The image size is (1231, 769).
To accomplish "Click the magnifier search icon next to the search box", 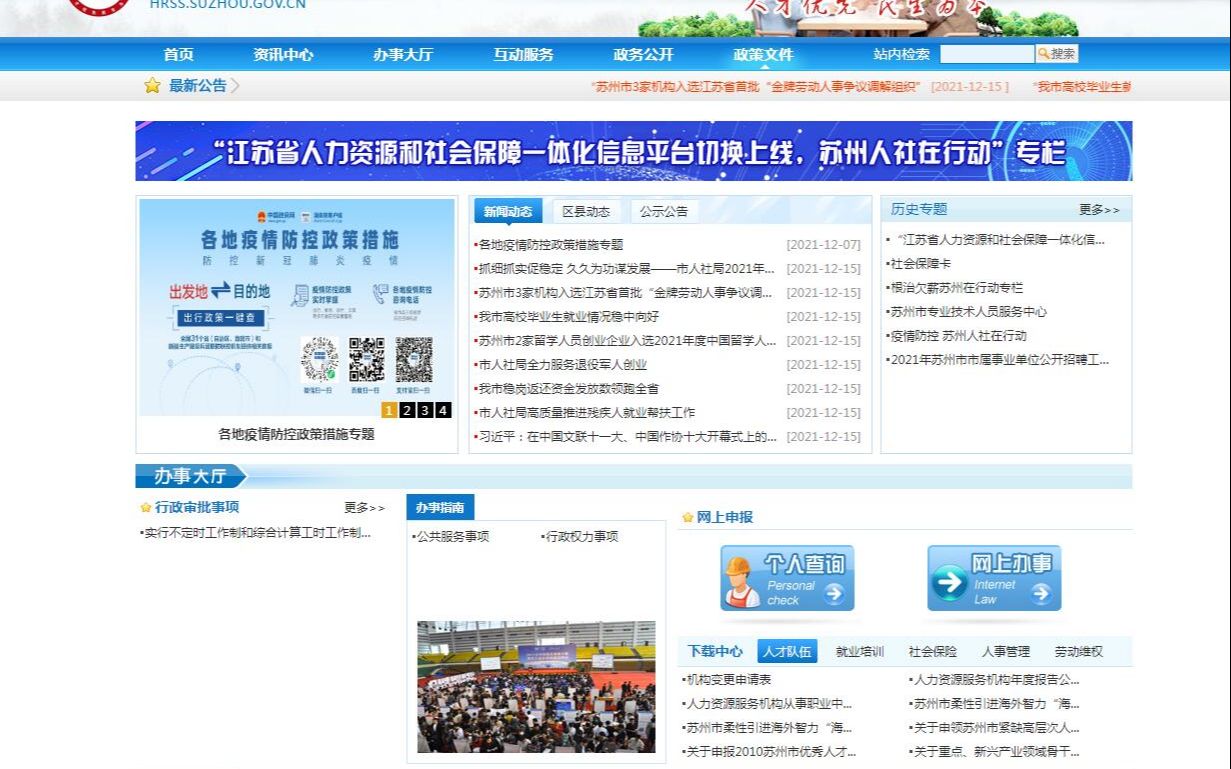I will (1043, 53).
